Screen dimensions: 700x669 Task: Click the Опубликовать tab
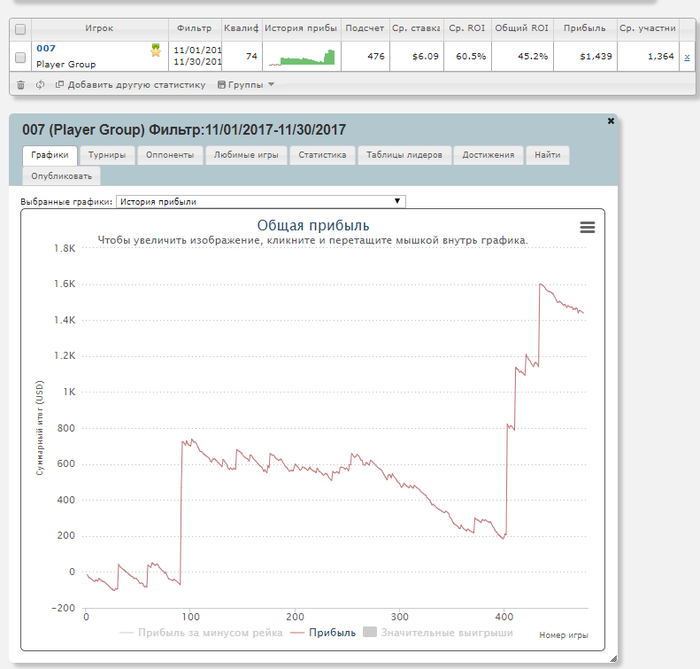[x=61, y=176]
